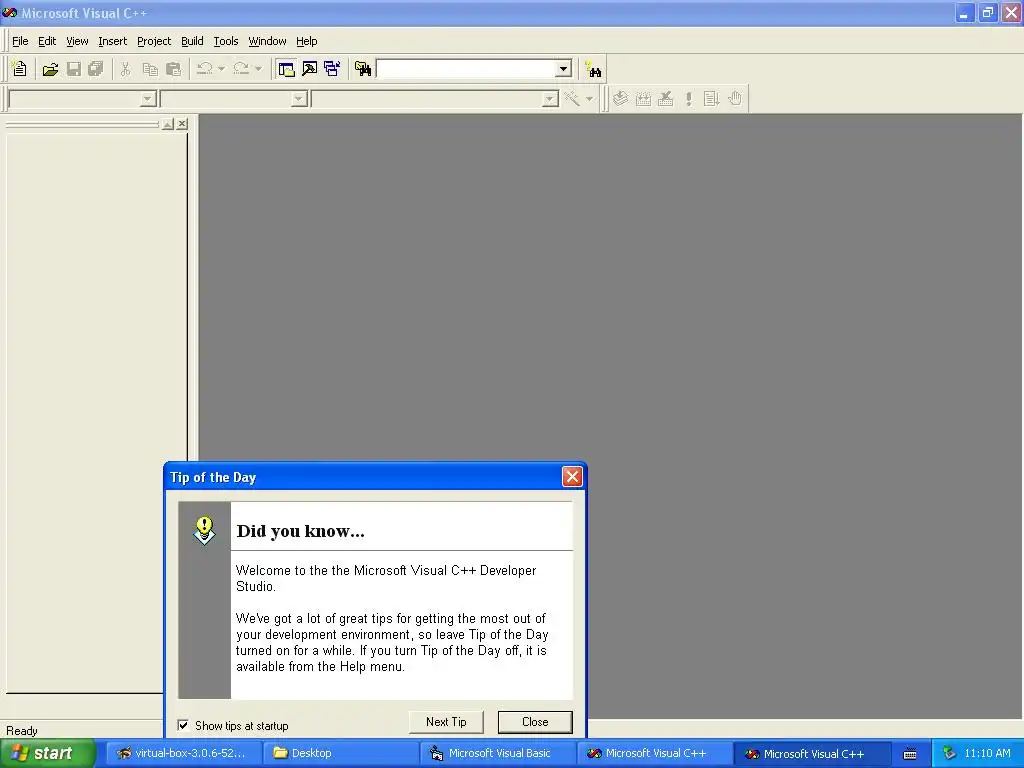The width and height of the screenshot is (1024, 768).
Task: Click the Undo arrow icon
Action: [x=204, y=69]
